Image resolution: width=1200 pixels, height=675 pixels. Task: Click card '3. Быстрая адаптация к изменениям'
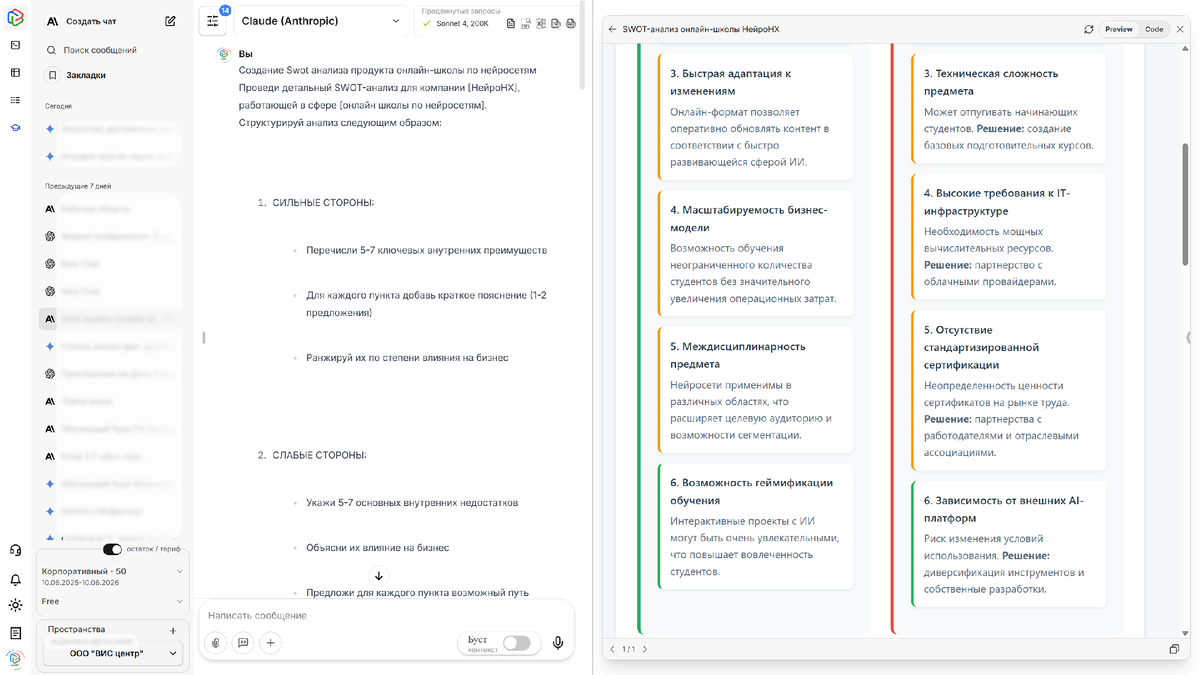[755, 117]
